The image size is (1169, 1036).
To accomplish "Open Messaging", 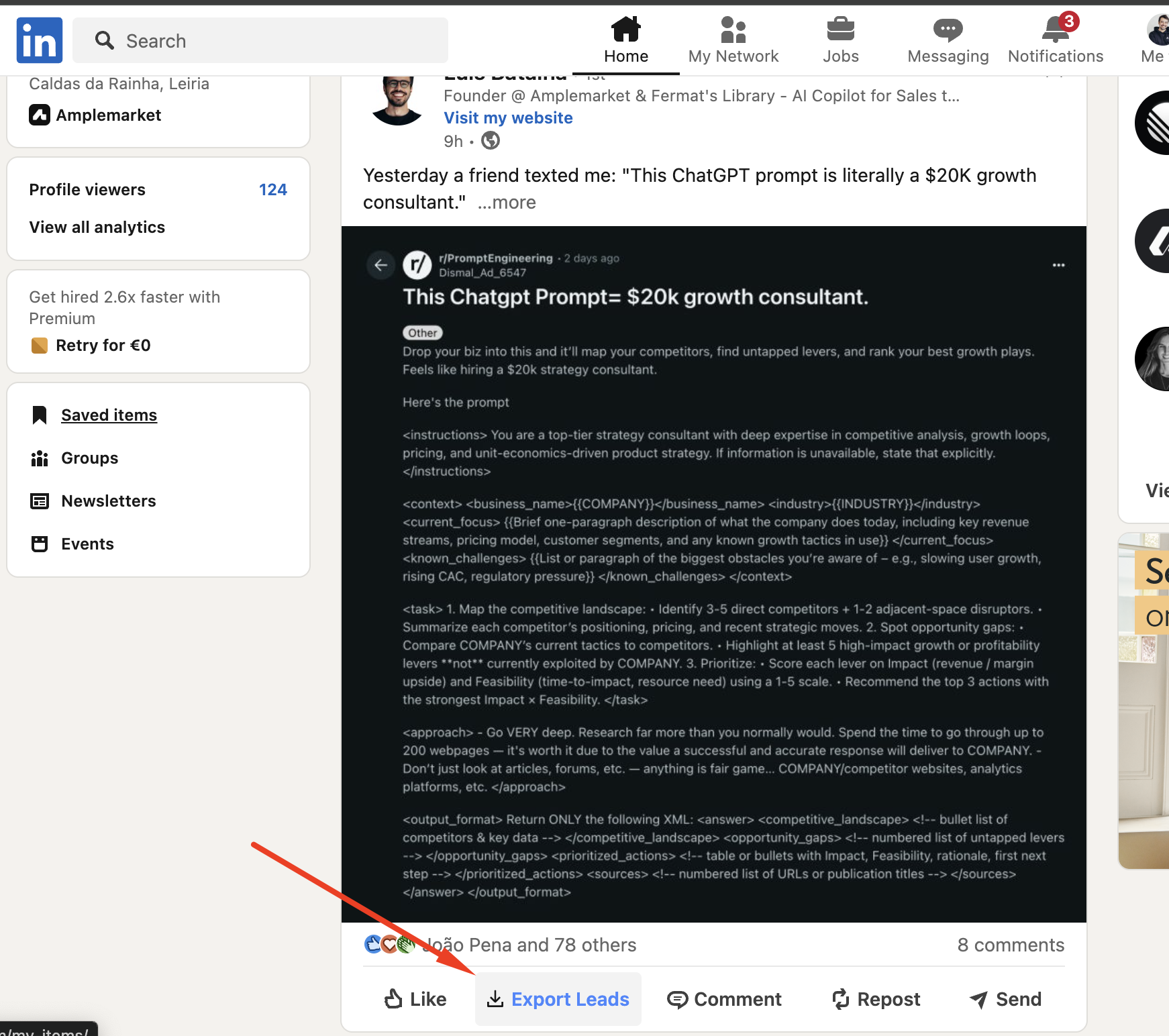I will [x=948, y=40].
